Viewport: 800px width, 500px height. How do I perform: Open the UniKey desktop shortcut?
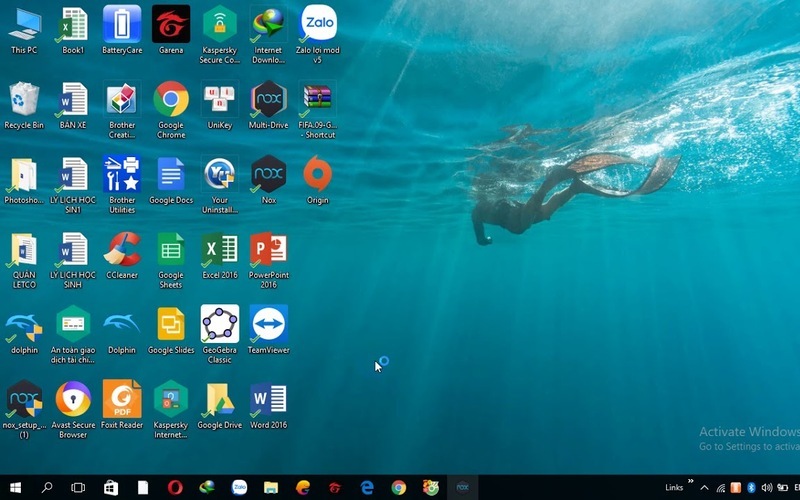(220, 105)
